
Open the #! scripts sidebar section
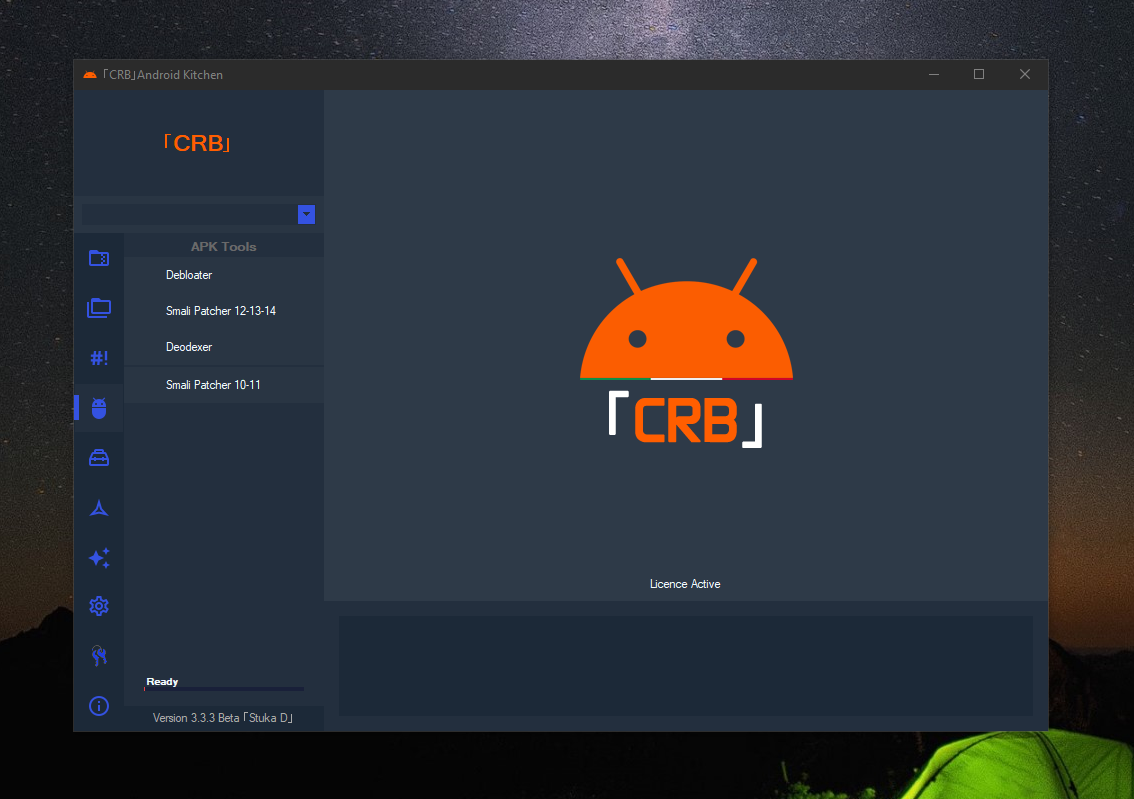(x=99, y=358)
